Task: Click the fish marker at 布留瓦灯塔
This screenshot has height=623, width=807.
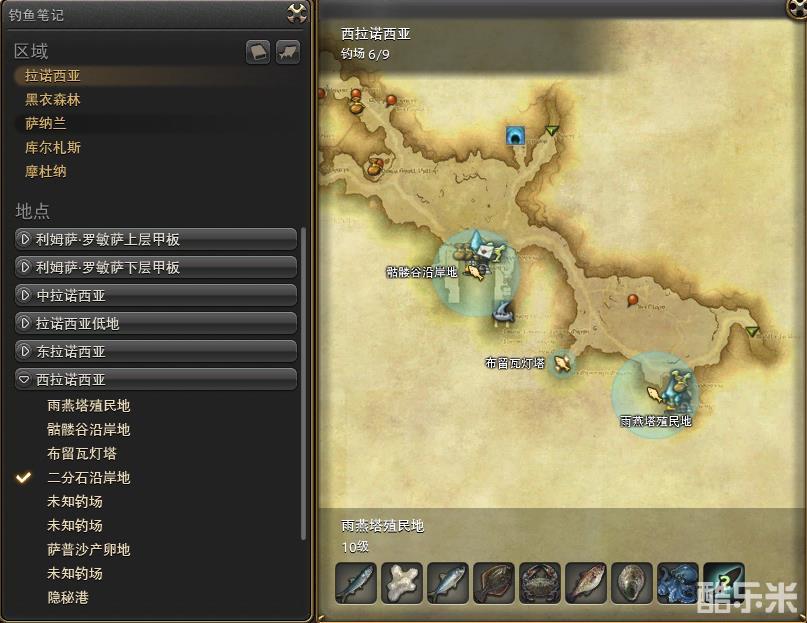Action: pos(561,364)
